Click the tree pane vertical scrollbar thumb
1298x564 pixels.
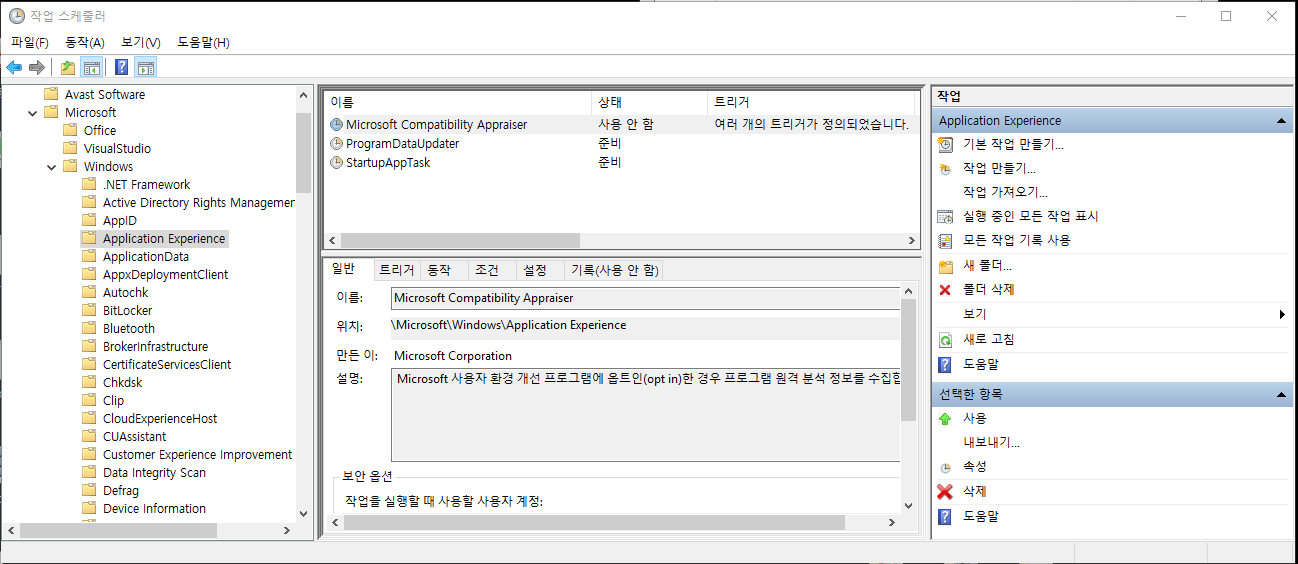(304, 152)
